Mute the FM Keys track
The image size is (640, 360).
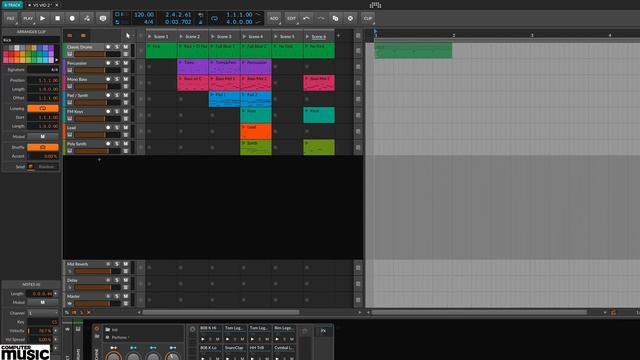point(126,111)
